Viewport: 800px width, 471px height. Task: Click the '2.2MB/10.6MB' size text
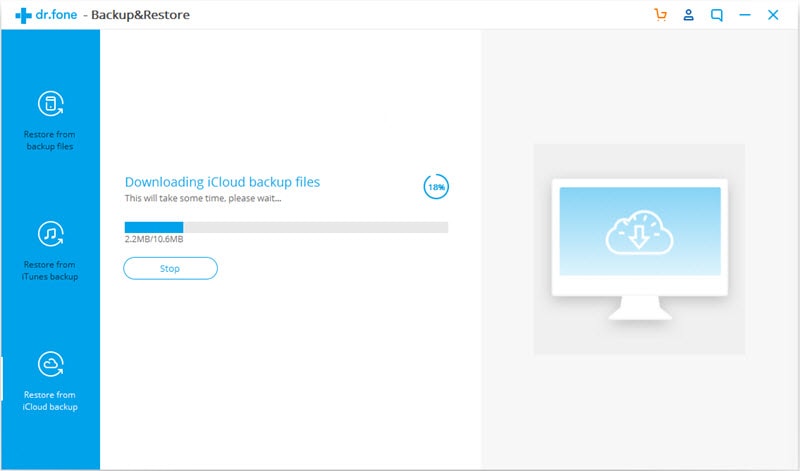pyautogui.click(x=154, y=239)
